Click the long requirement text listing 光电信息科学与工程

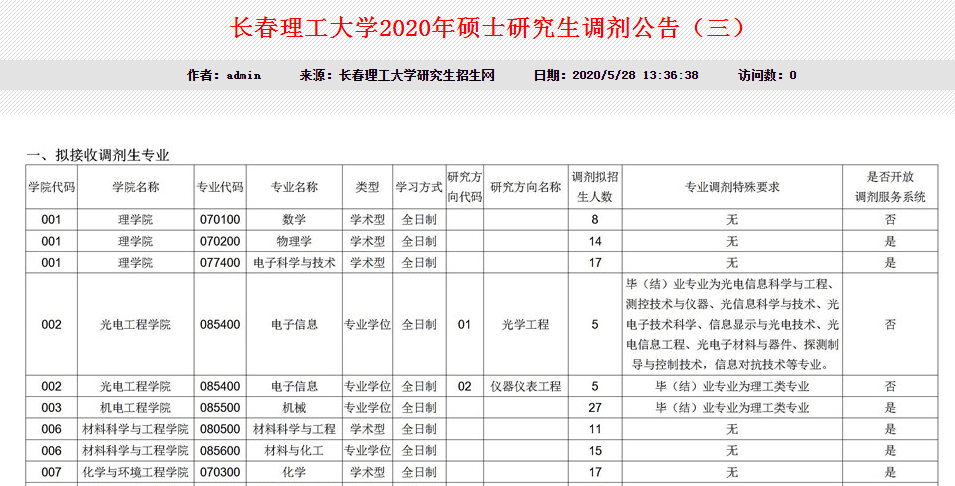pyautogui.click(x=732, y=325)
